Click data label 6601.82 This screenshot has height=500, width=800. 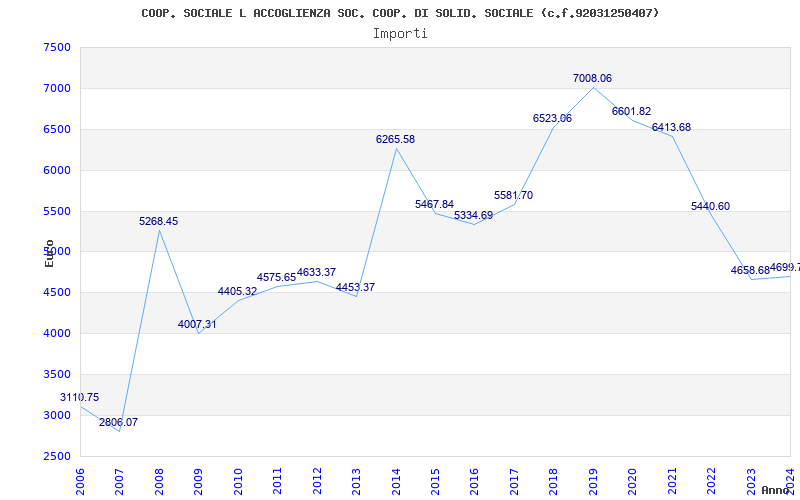pos(632,112)
